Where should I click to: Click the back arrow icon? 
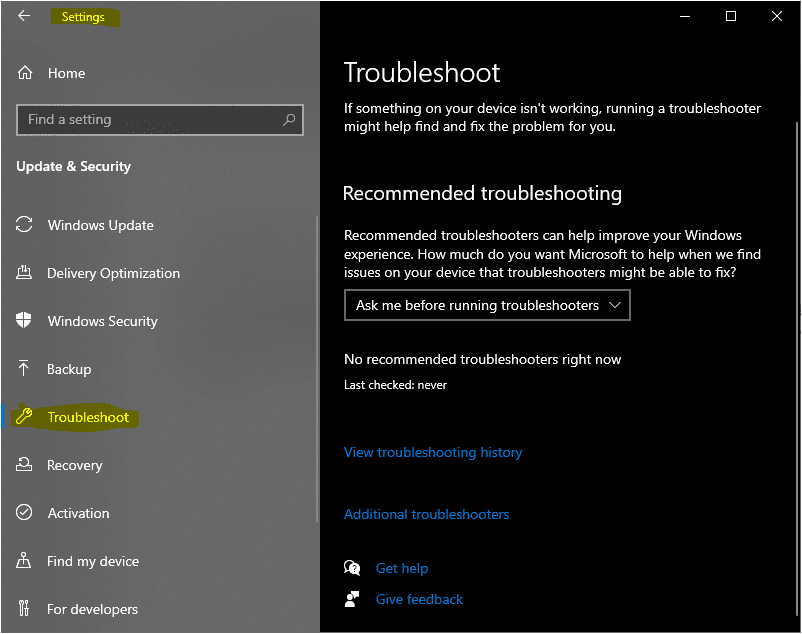pos(24,16)
